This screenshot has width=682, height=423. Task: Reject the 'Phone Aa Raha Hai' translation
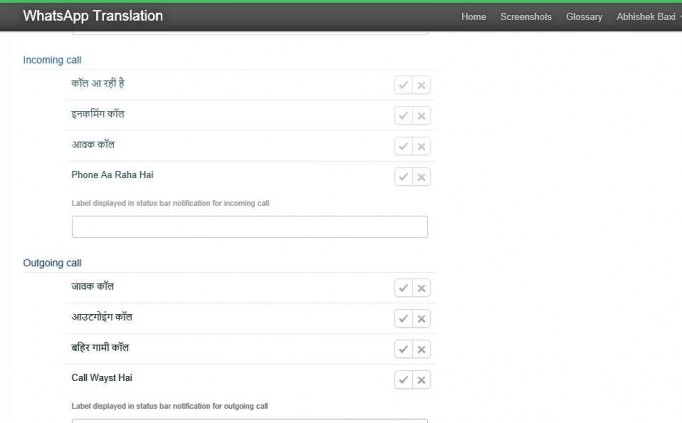point(422,177)
